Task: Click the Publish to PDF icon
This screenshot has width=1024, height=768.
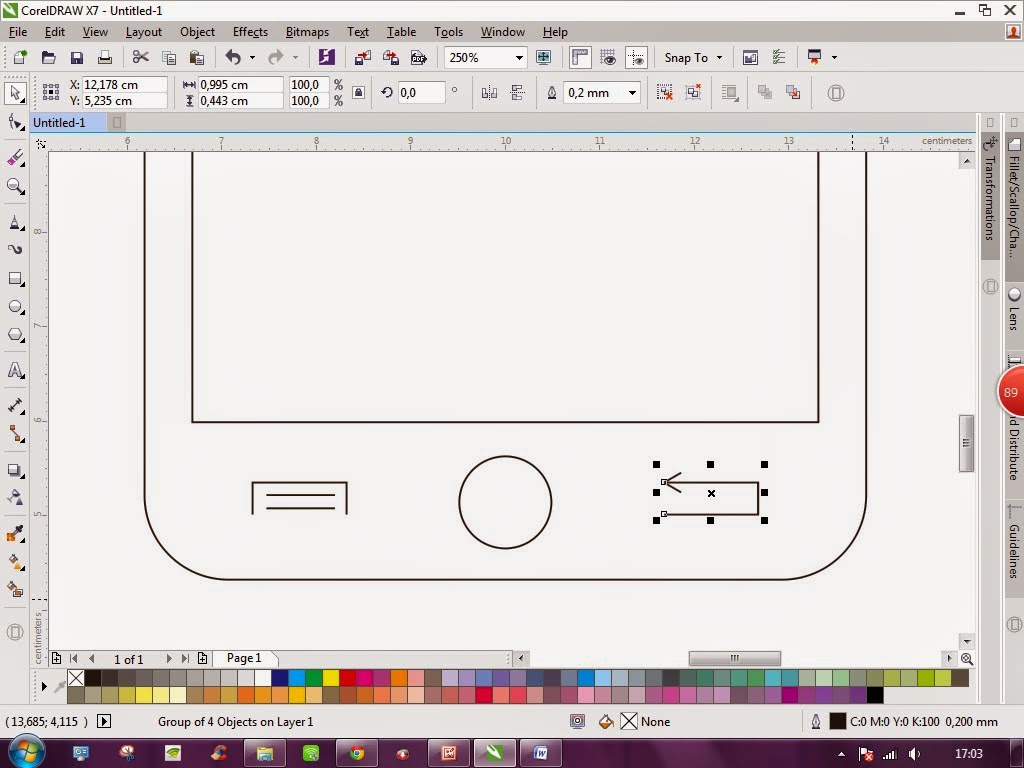Action: click(419, 57)
